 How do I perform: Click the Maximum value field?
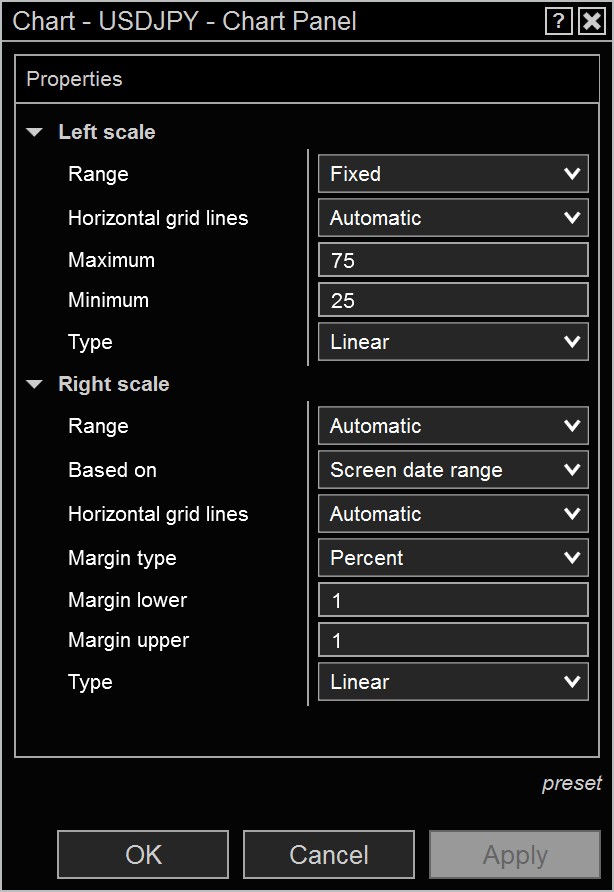coord(453,260)
